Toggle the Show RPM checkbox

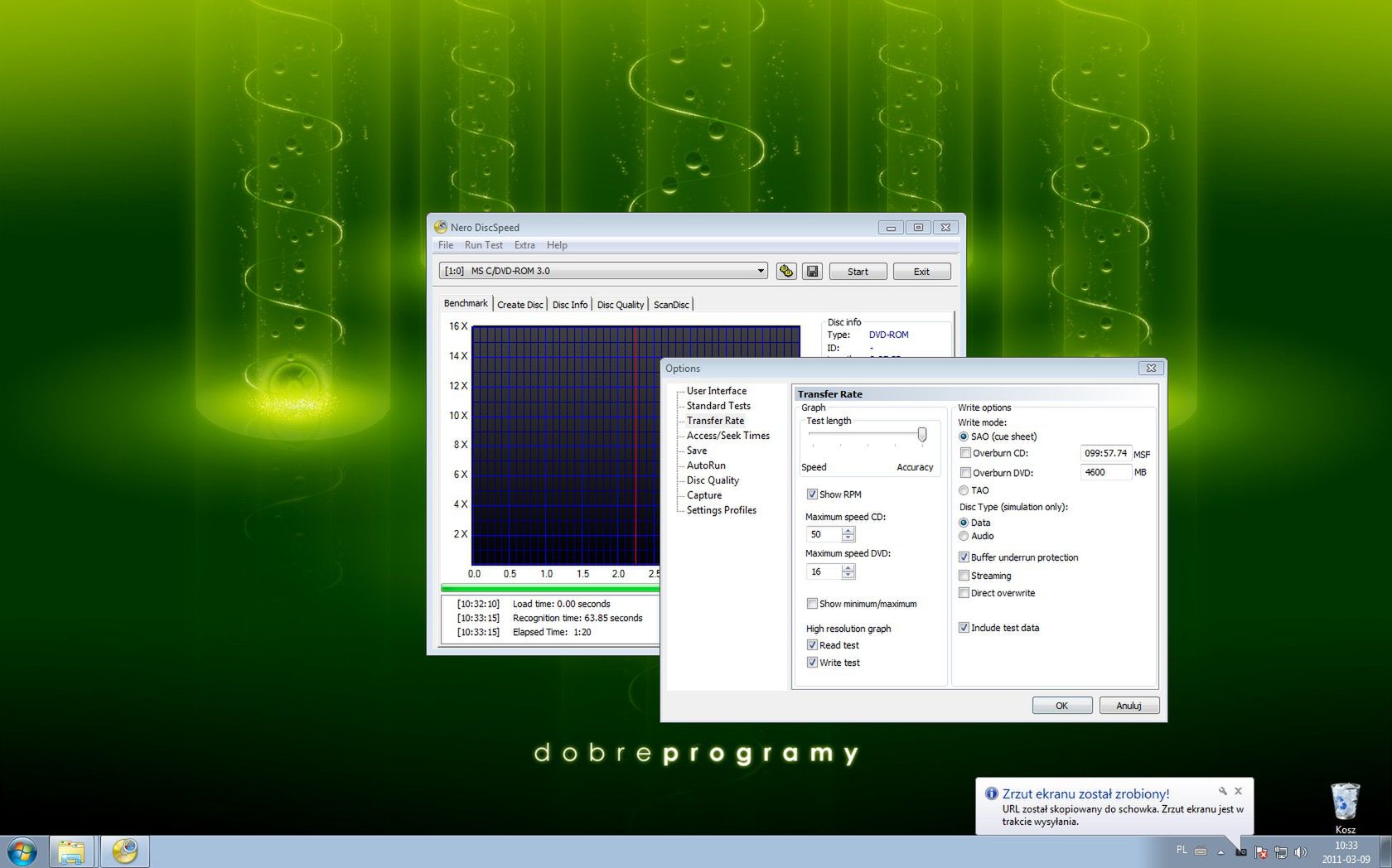(x=812, y=494)
